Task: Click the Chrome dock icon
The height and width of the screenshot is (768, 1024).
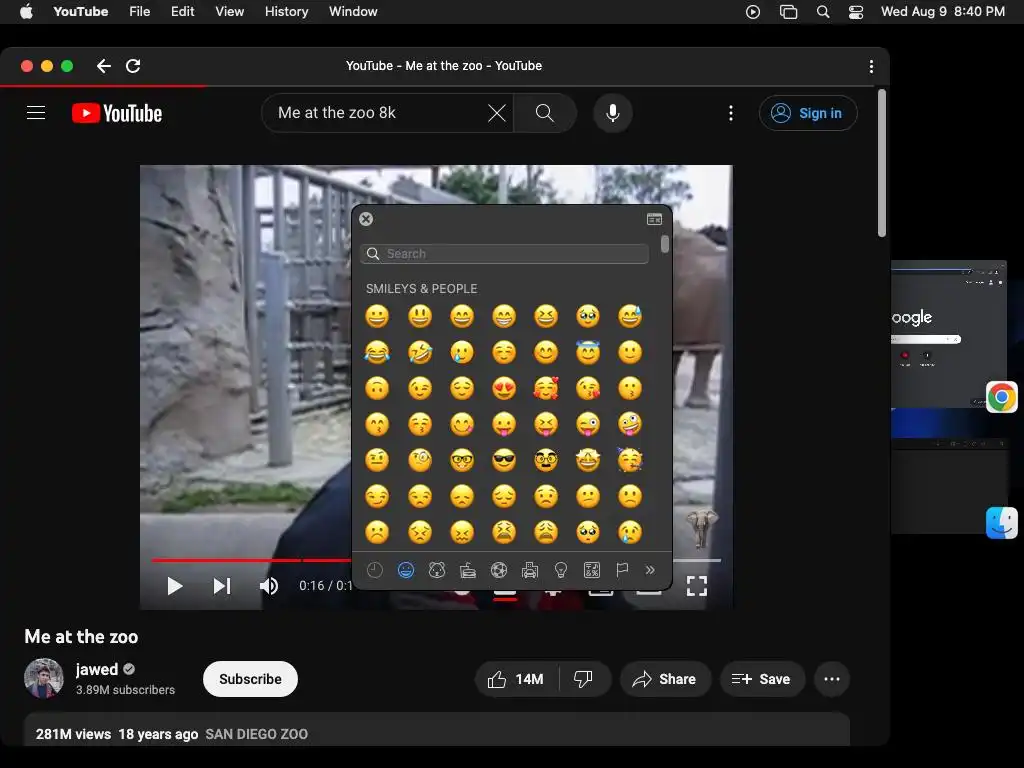Action: 1002,397
